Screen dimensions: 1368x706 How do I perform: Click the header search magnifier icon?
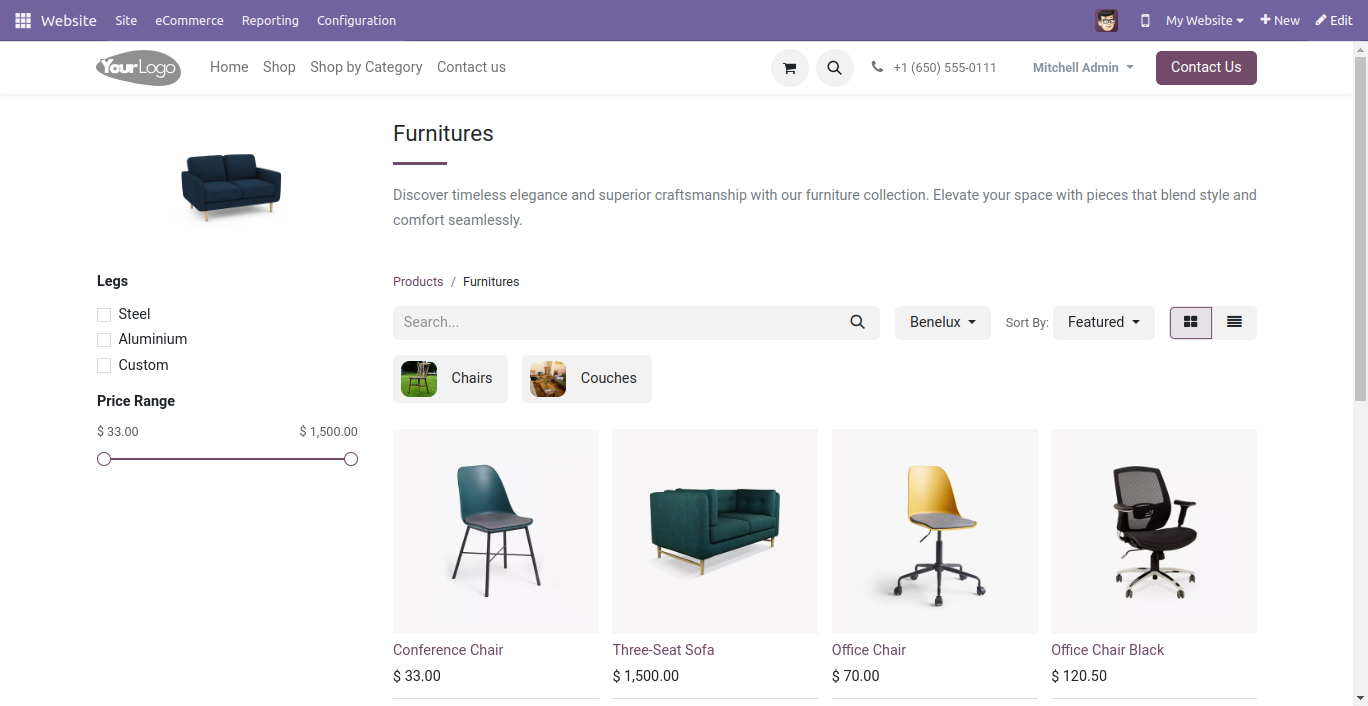coord(834,68)
